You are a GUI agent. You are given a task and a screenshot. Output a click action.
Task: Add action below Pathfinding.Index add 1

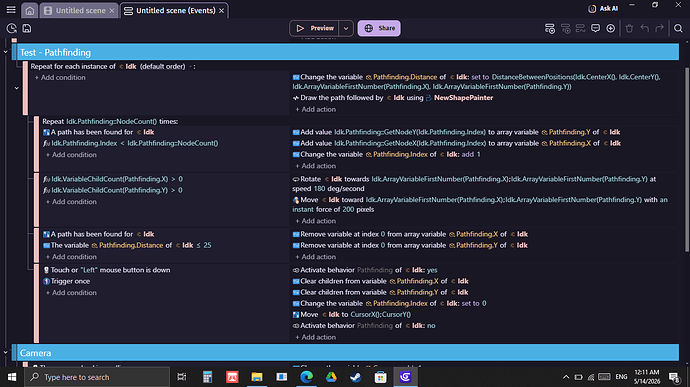(x=315, y=166)
